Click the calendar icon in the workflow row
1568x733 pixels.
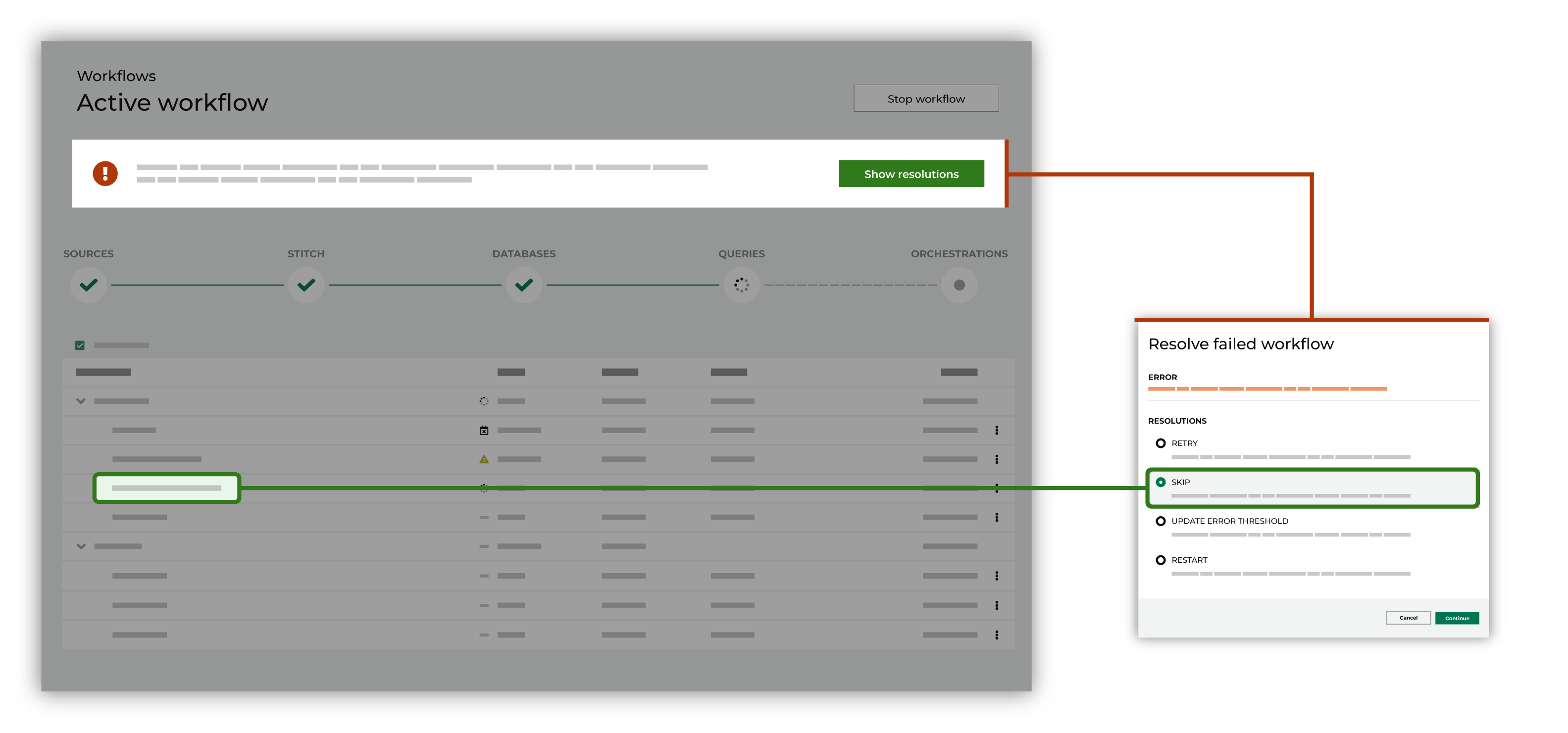point(484,430)
